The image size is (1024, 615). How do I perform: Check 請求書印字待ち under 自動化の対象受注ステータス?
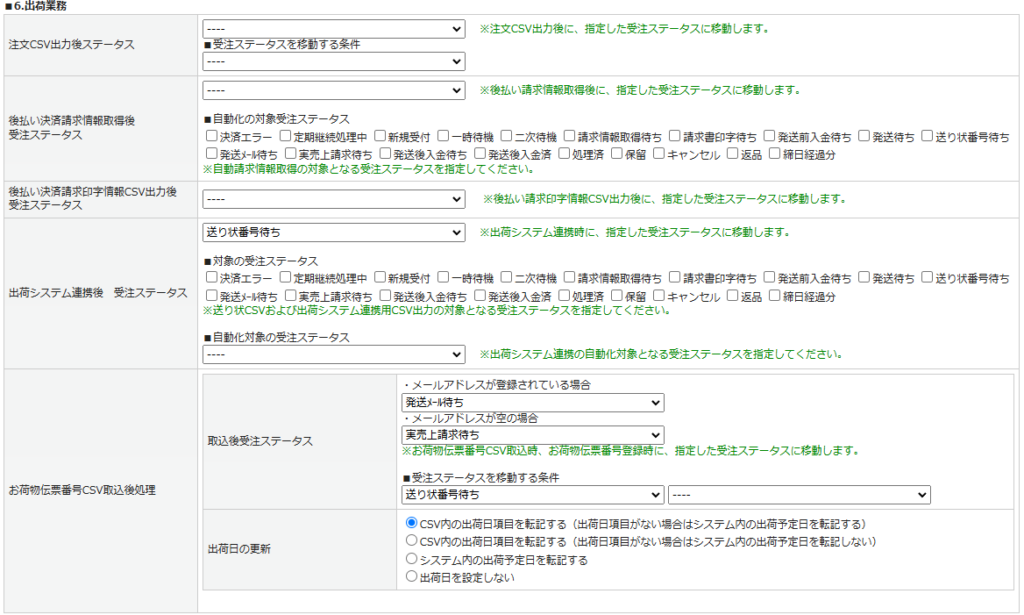point(675,136)
